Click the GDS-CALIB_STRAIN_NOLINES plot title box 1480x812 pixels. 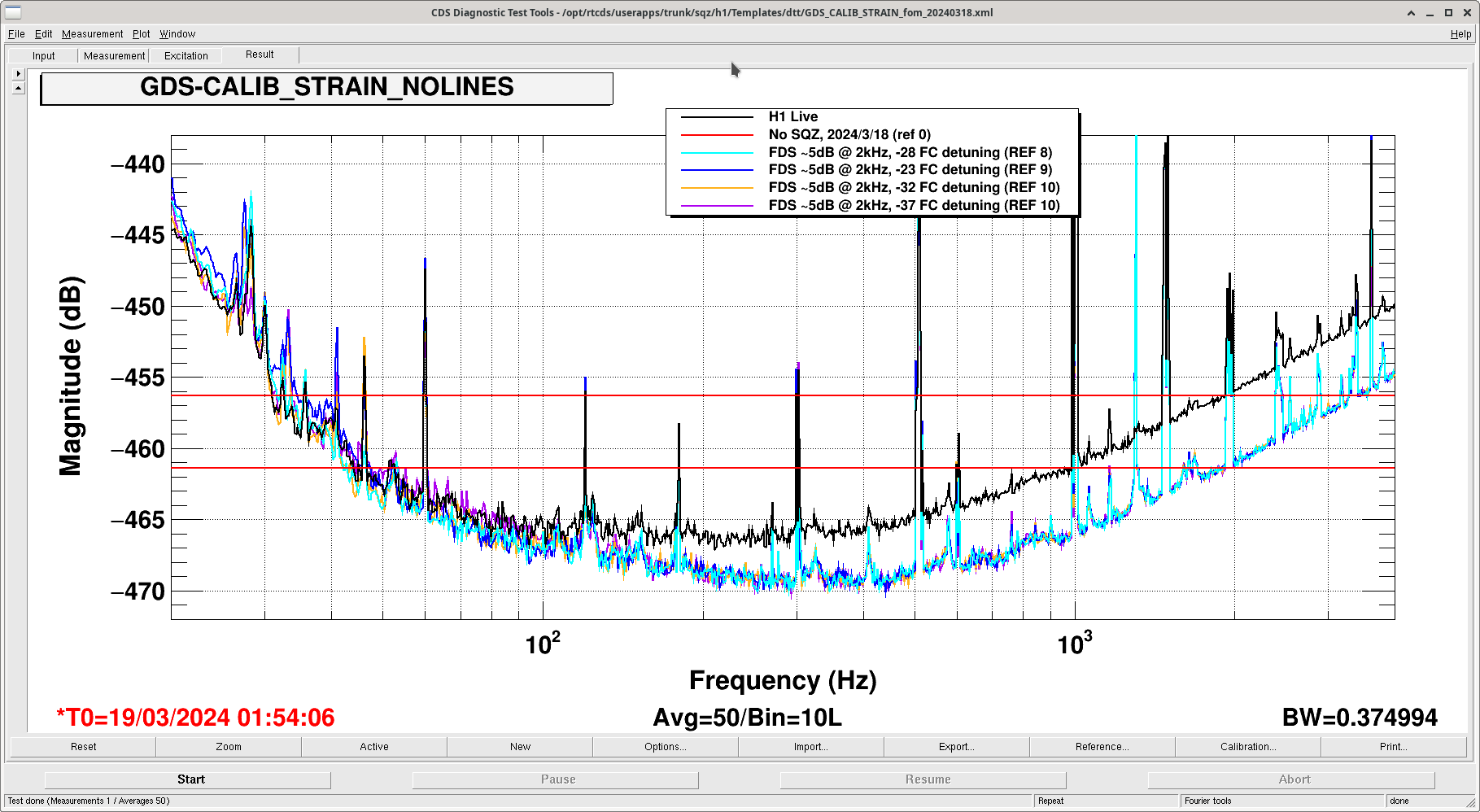pos(326,88)
